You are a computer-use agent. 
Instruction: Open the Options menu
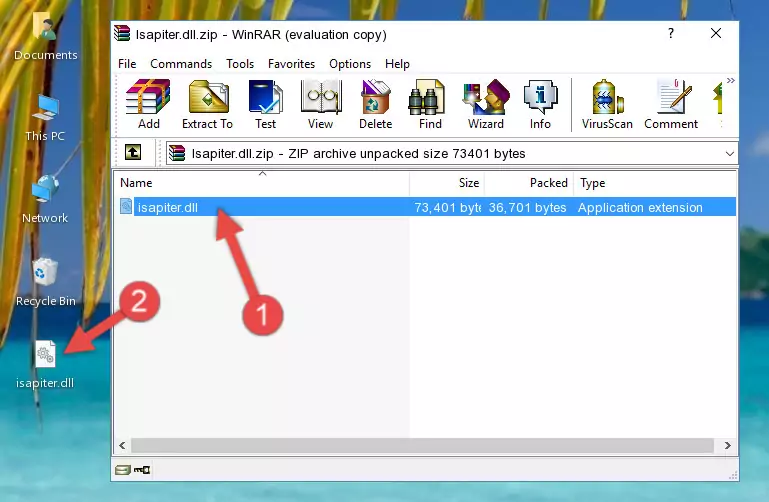350,64
